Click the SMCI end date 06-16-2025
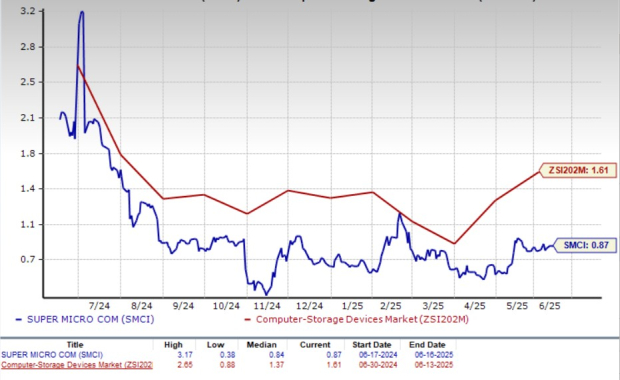This screenshot has width=620, height=380. [434, 355]
